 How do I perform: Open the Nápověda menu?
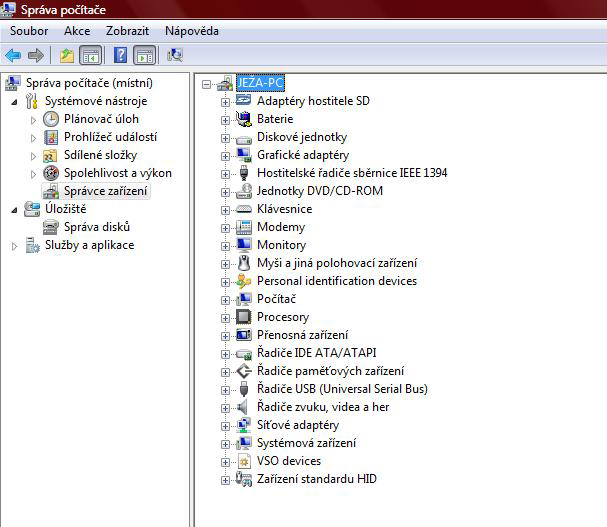click(x=192, y=31)
